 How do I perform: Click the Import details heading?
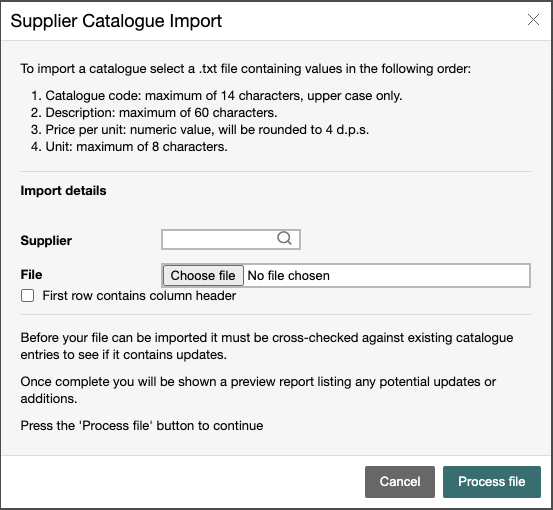[x=63, y=190]
